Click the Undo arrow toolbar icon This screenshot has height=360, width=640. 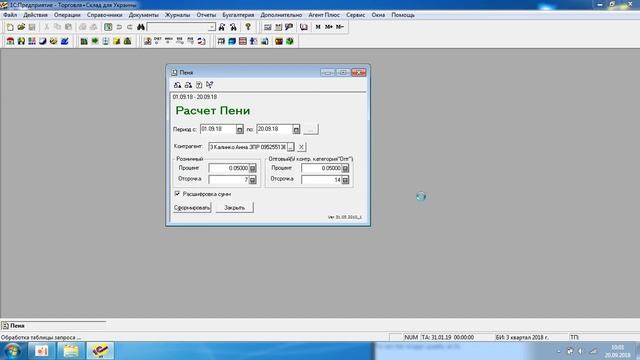(119, 27)
